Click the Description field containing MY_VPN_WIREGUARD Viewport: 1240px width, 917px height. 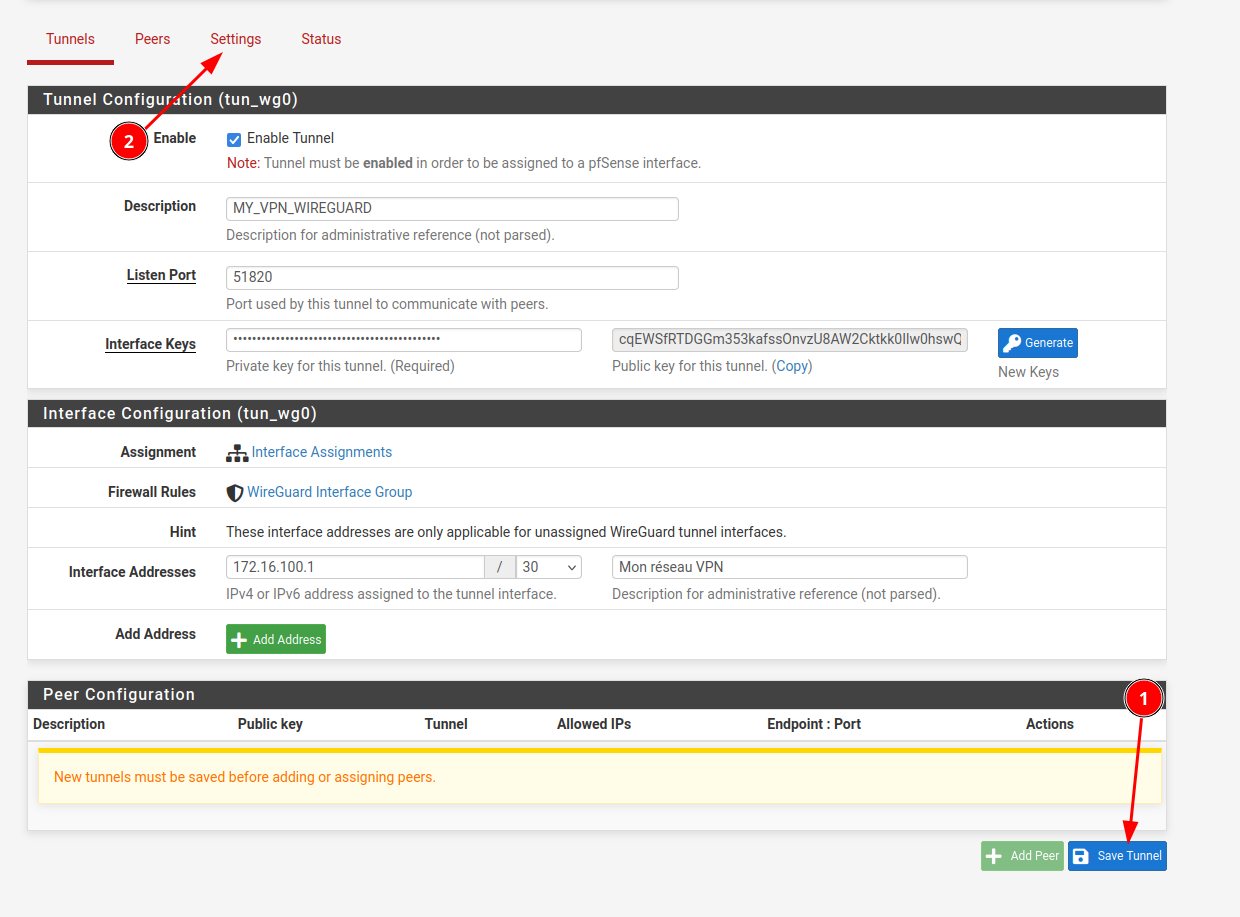(x=452, y=208)
